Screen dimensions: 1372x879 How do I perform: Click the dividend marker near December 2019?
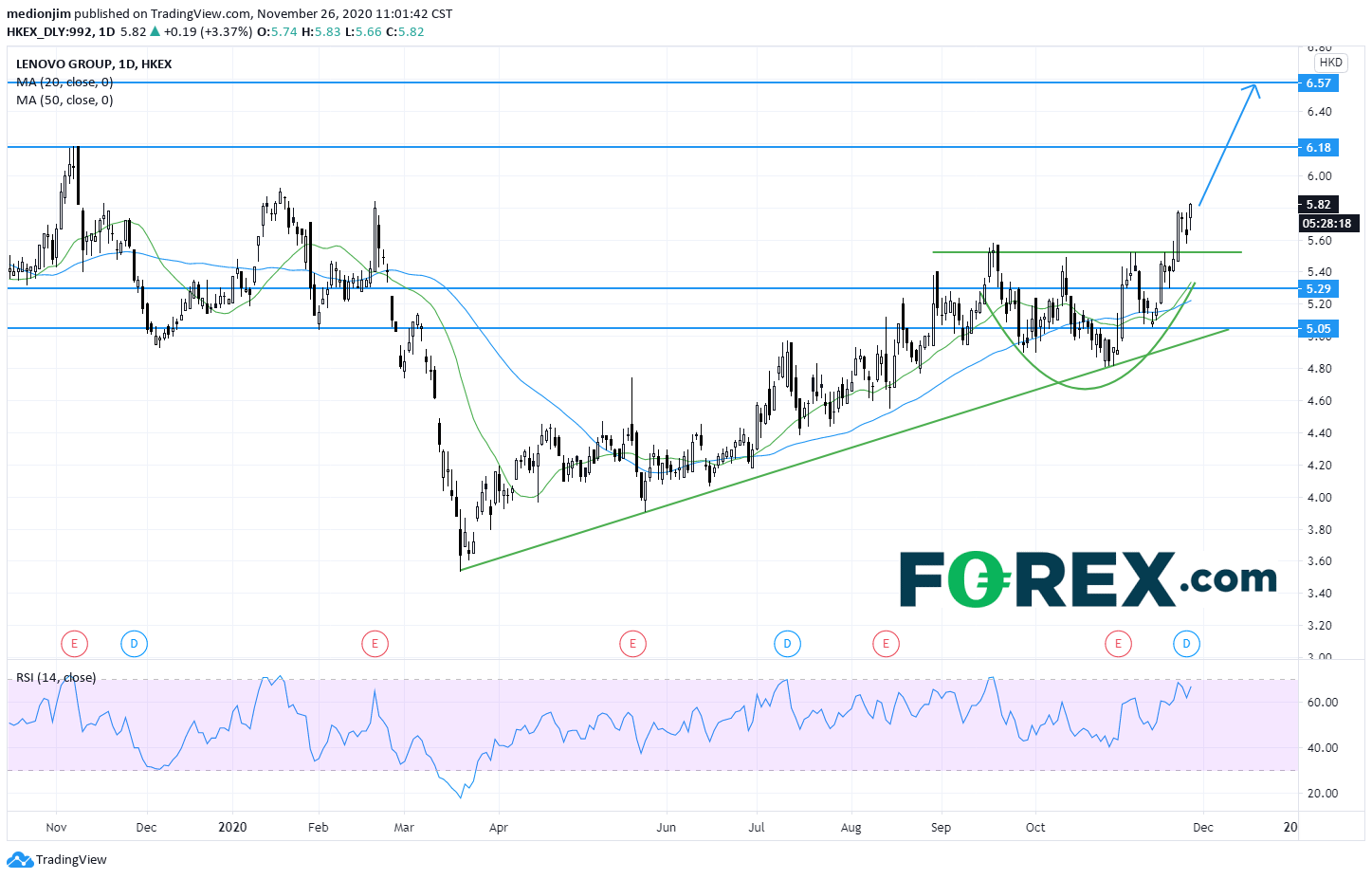coord(134,645)
